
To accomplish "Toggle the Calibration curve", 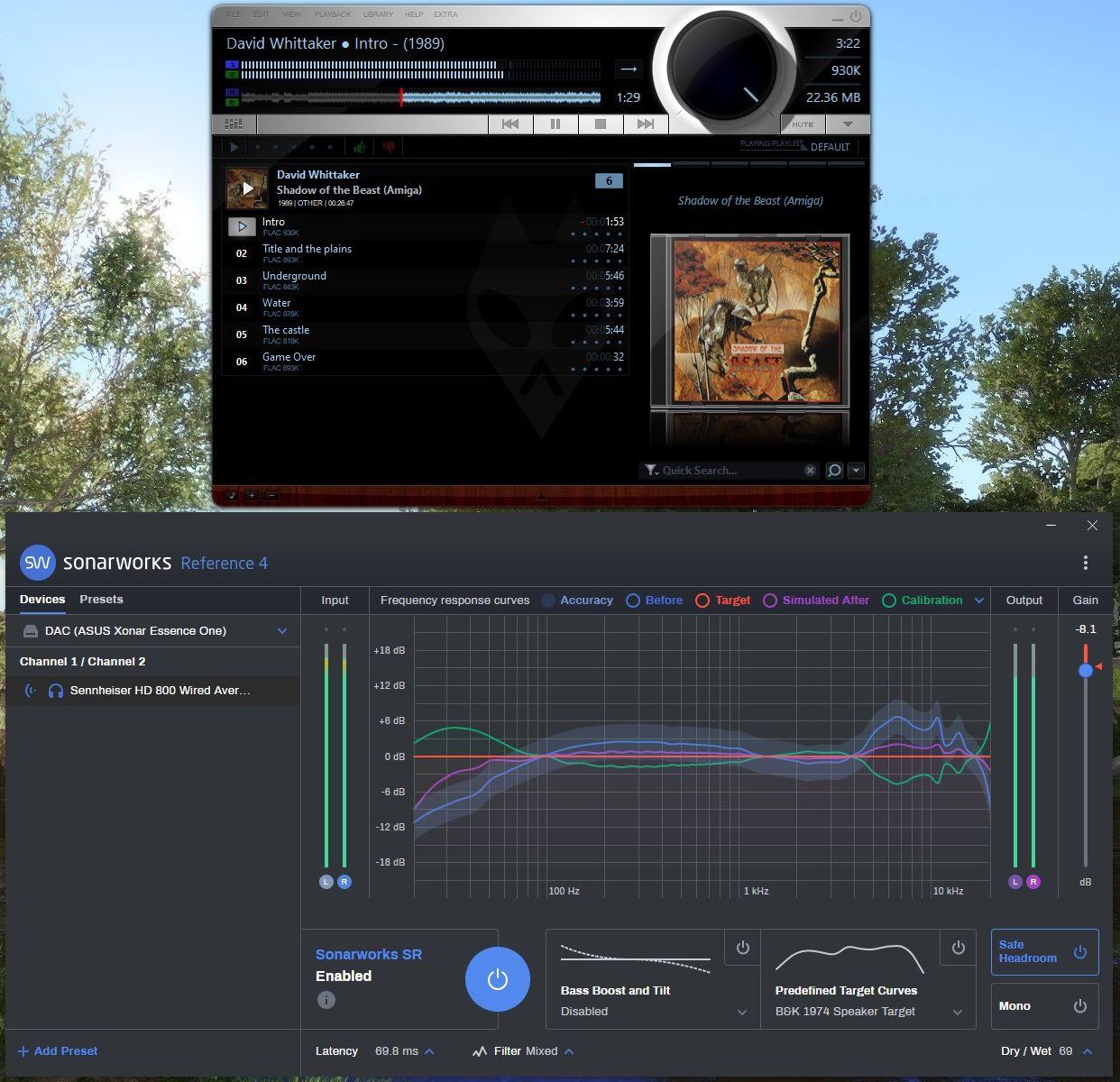I will pyautogui.click(x=923, y=601).
